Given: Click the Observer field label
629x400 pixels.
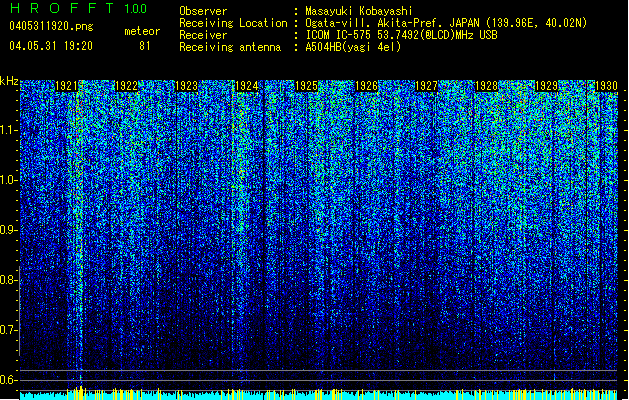Looking at the screenshot, I should tap(203, 11).
